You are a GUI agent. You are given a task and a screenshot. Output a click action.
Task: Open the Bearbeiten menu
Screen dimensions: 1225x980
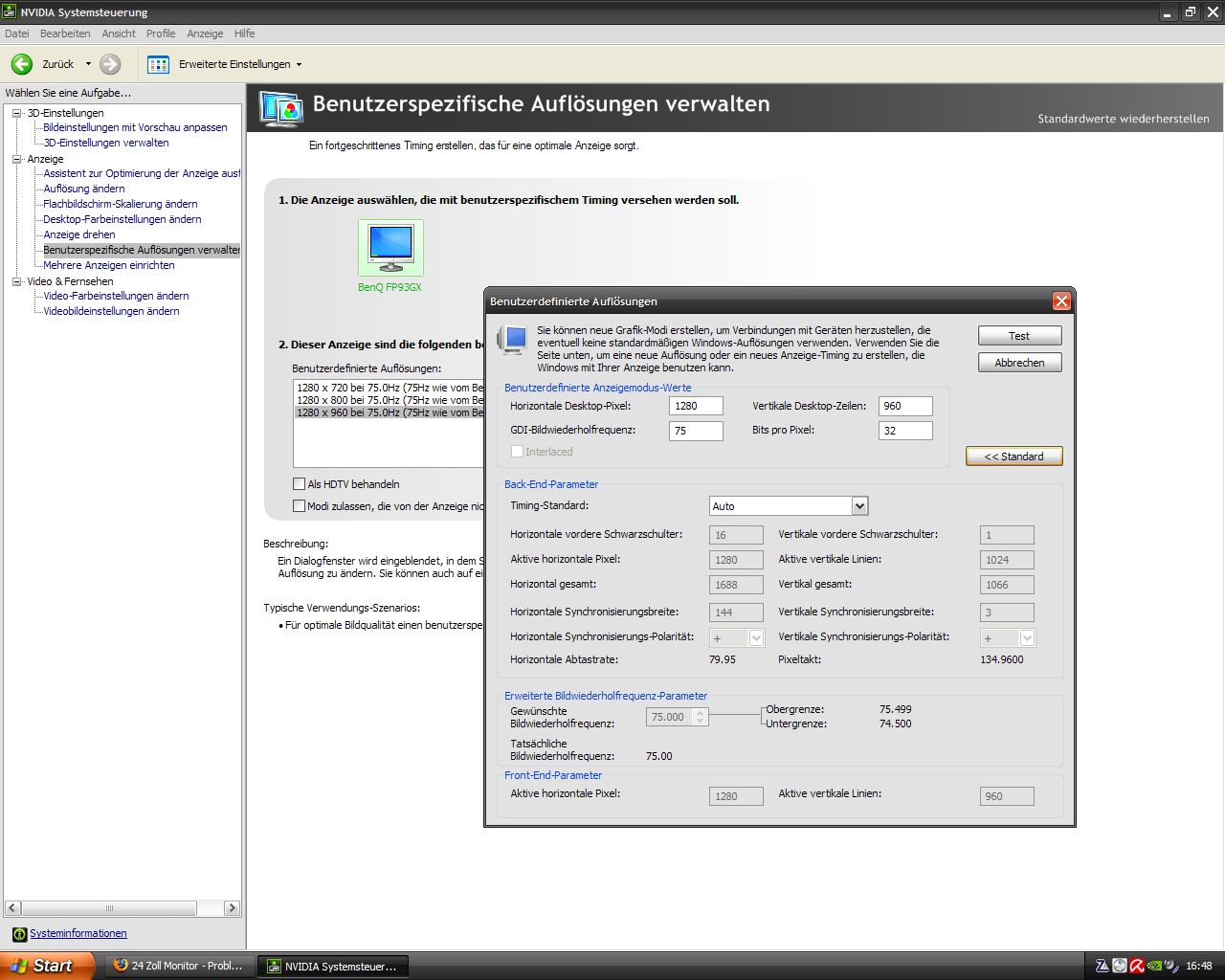coord(65,33)
